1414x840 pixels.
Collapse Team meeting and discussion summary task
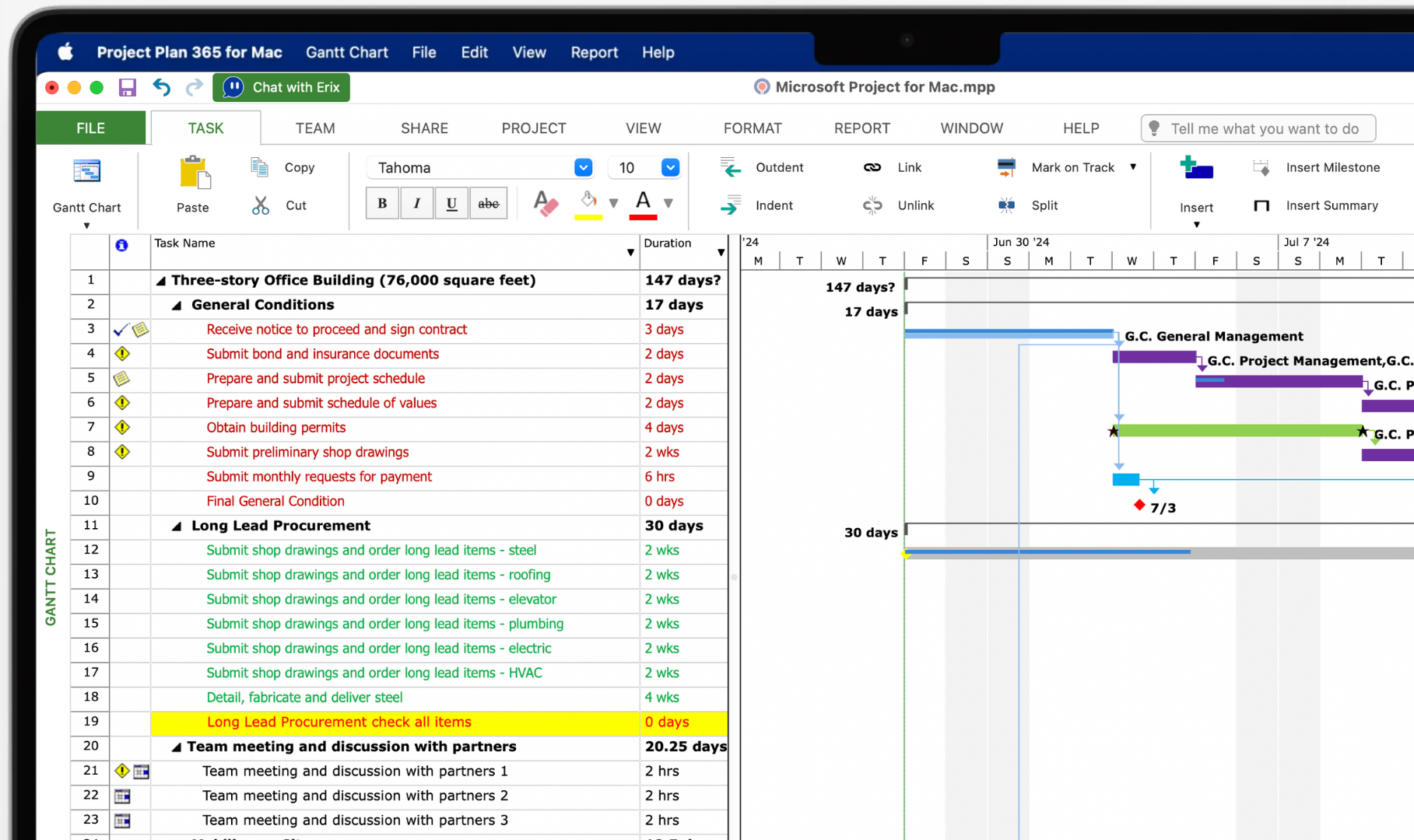click(177, 747)
